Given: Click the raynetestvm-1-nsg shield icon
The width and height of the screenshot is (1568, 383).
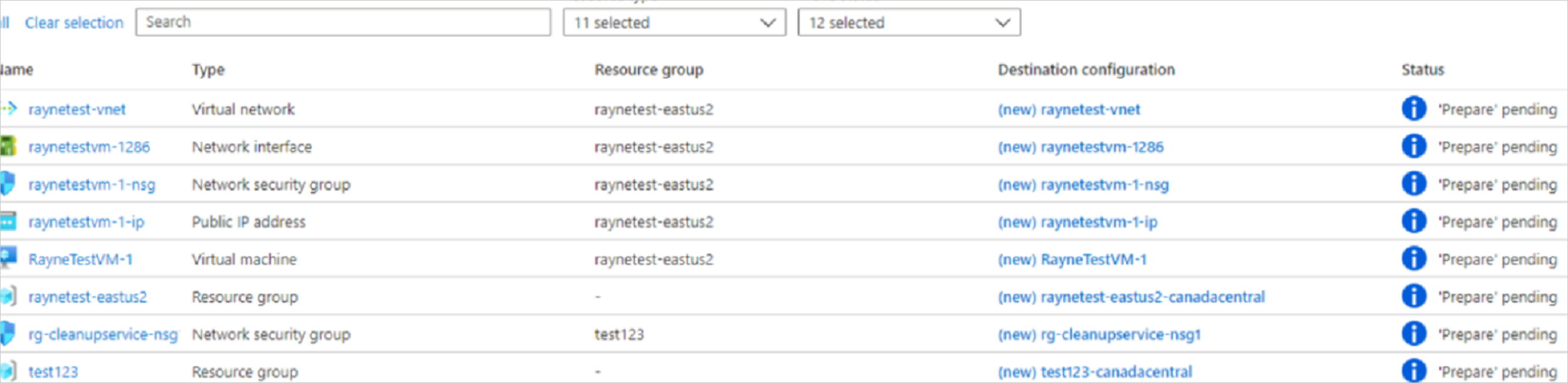Looking at the screenshot, I should pos(8,184).
